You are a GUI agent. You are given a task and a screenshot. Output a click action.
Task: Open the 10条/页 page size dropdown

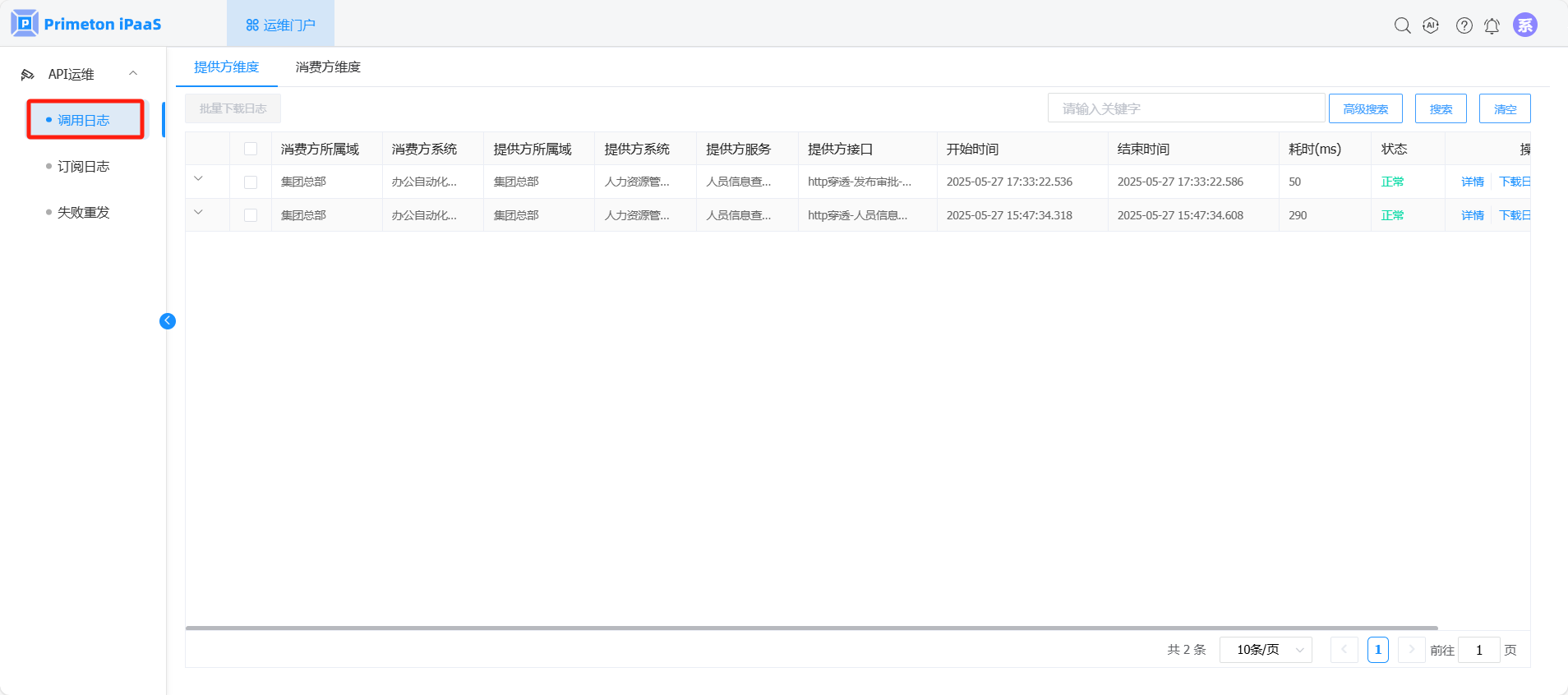pos(1266,650)
